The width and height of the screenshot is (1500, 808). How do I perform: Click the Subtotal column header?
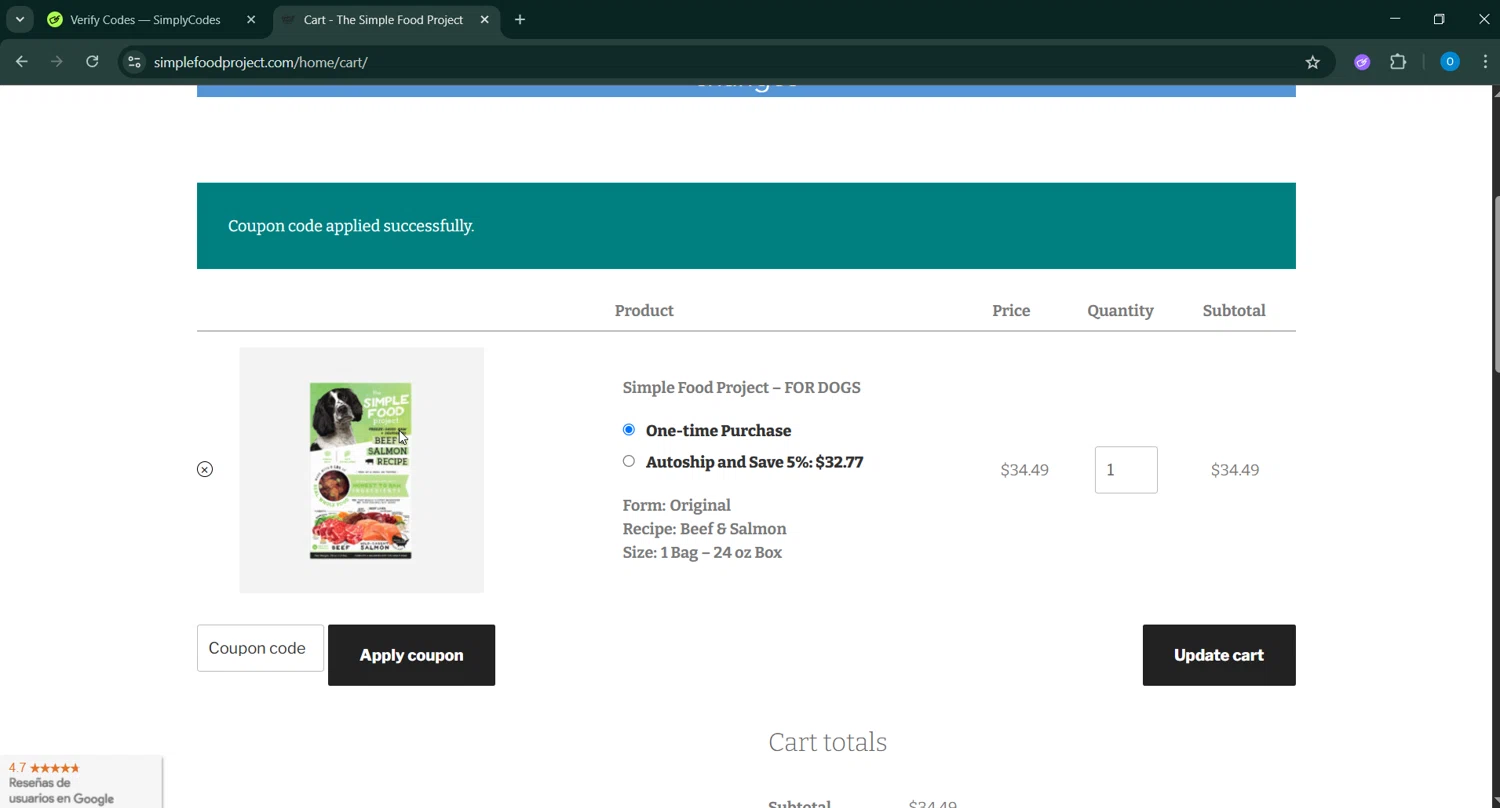(1234, 311)
